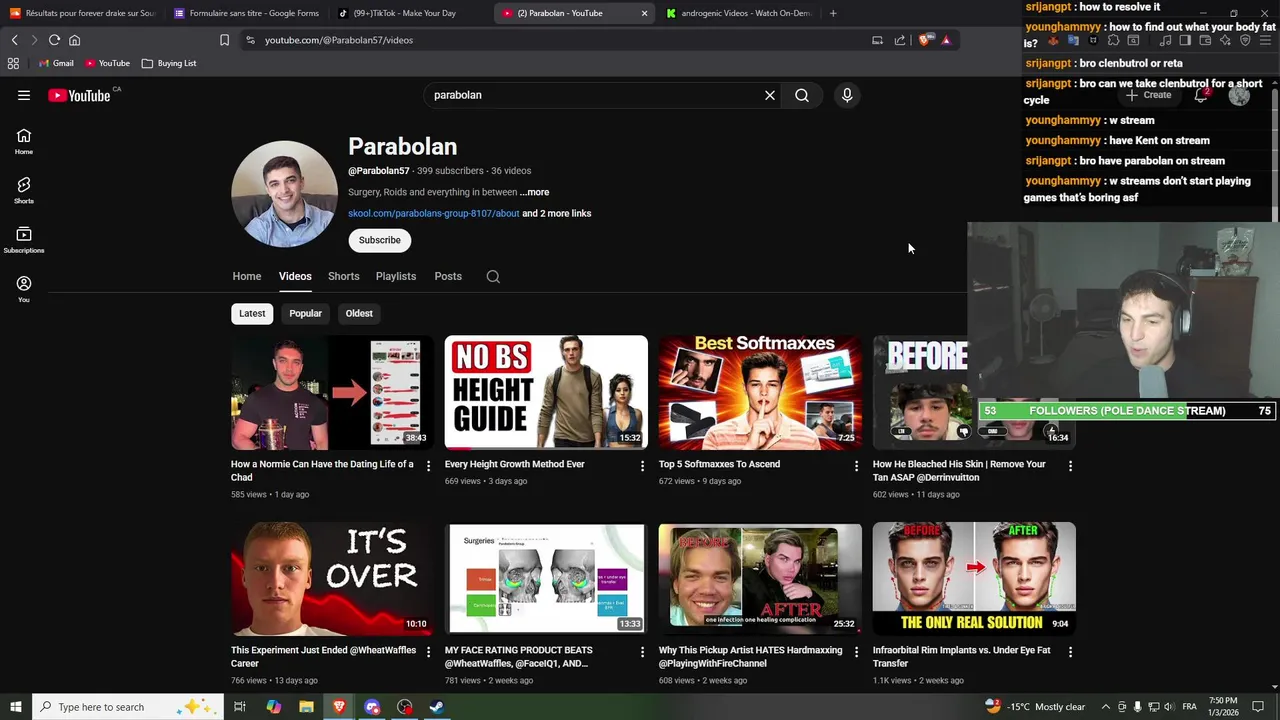Viewport: 1280px width, 720px height.
Task: Open options for 'MY FACE RATING PRODUCT' video
Action: (x=642, y=652)
